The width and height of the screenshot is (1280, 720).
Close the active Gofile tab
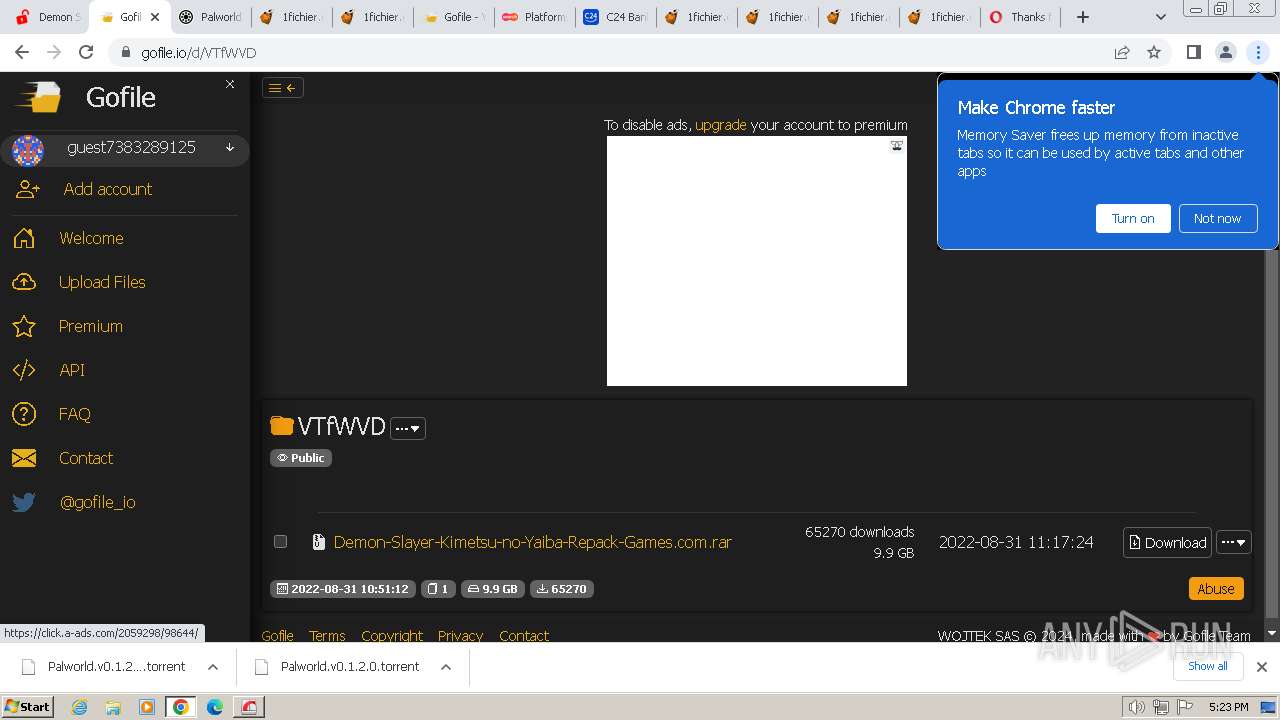pos(155,17)
